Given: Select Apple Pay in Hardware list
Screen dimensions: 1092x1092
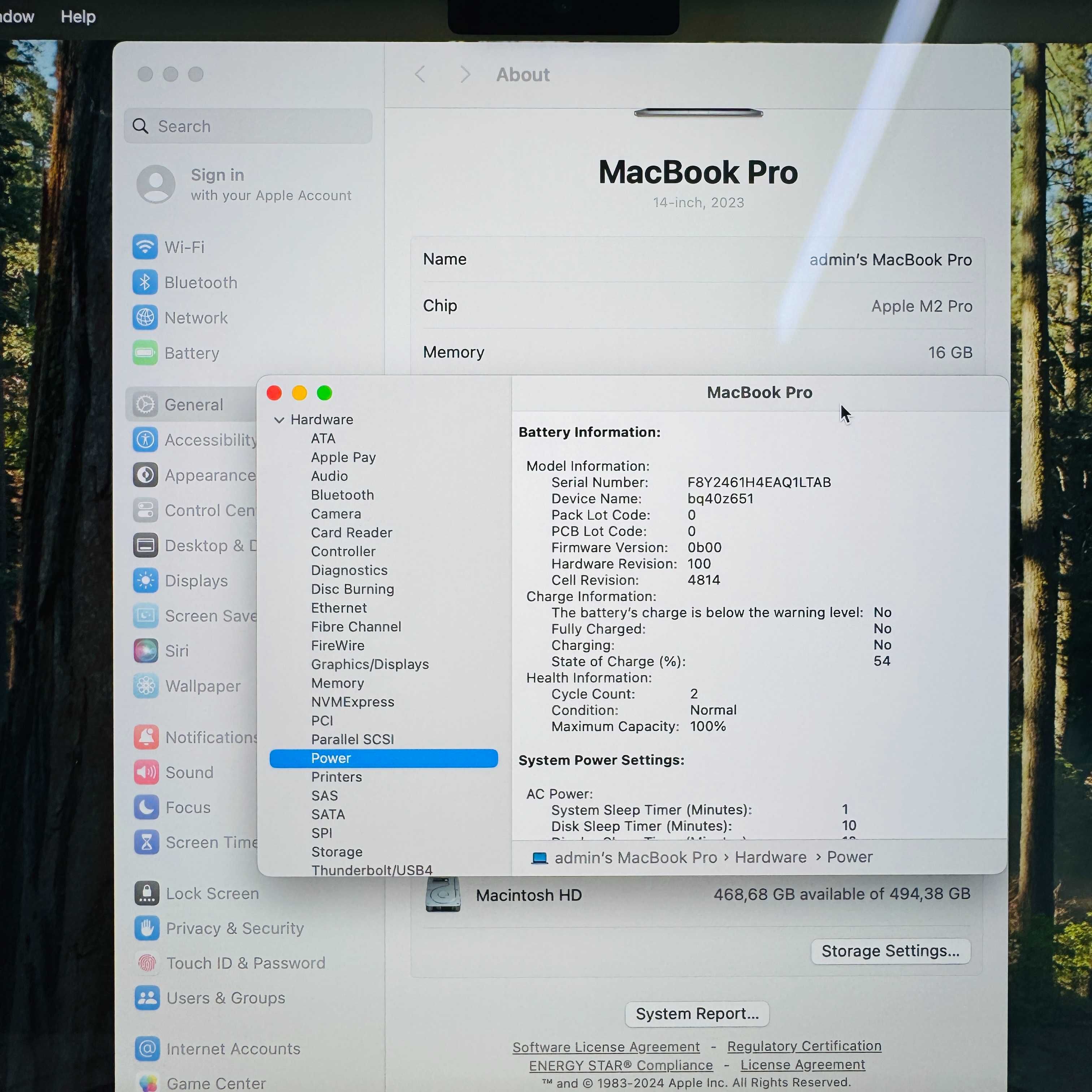Looking at the screenshot, I should click(x=343, y=457).
